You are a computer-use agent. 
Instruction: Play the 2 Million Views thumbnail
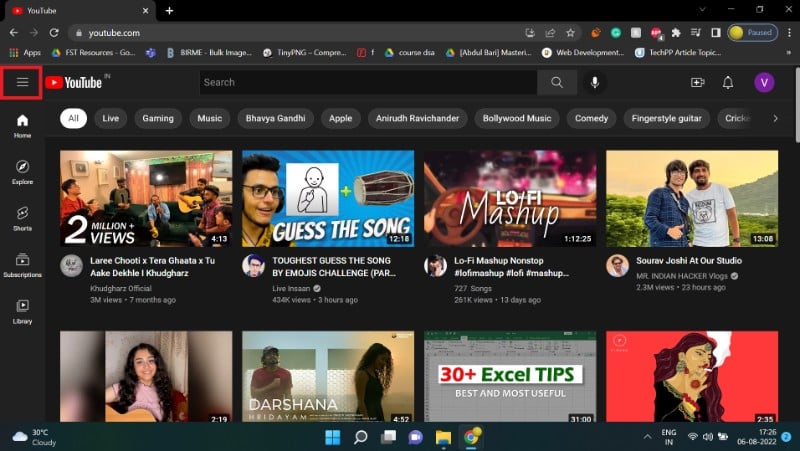146,198
